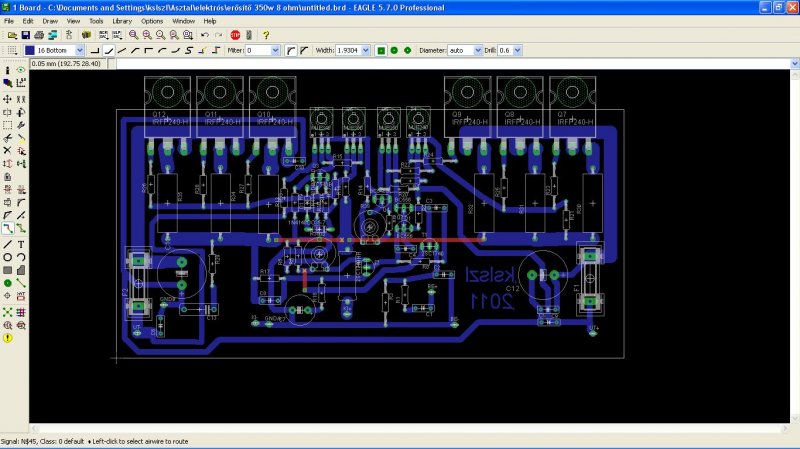Select the straight diagonal wire bend

[121, 50]
